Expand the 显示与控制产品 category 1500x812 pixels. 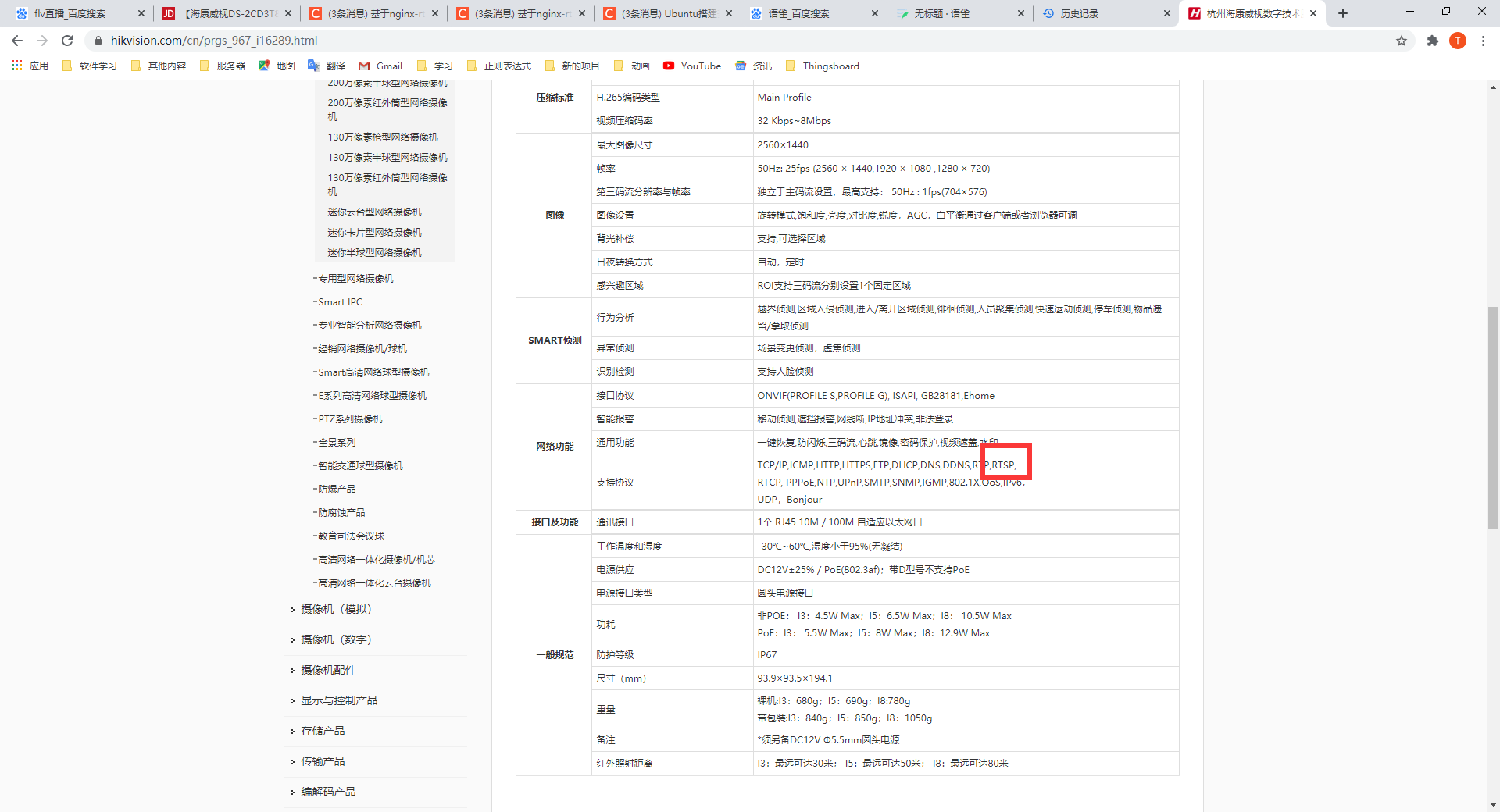(x=339, y=700)
